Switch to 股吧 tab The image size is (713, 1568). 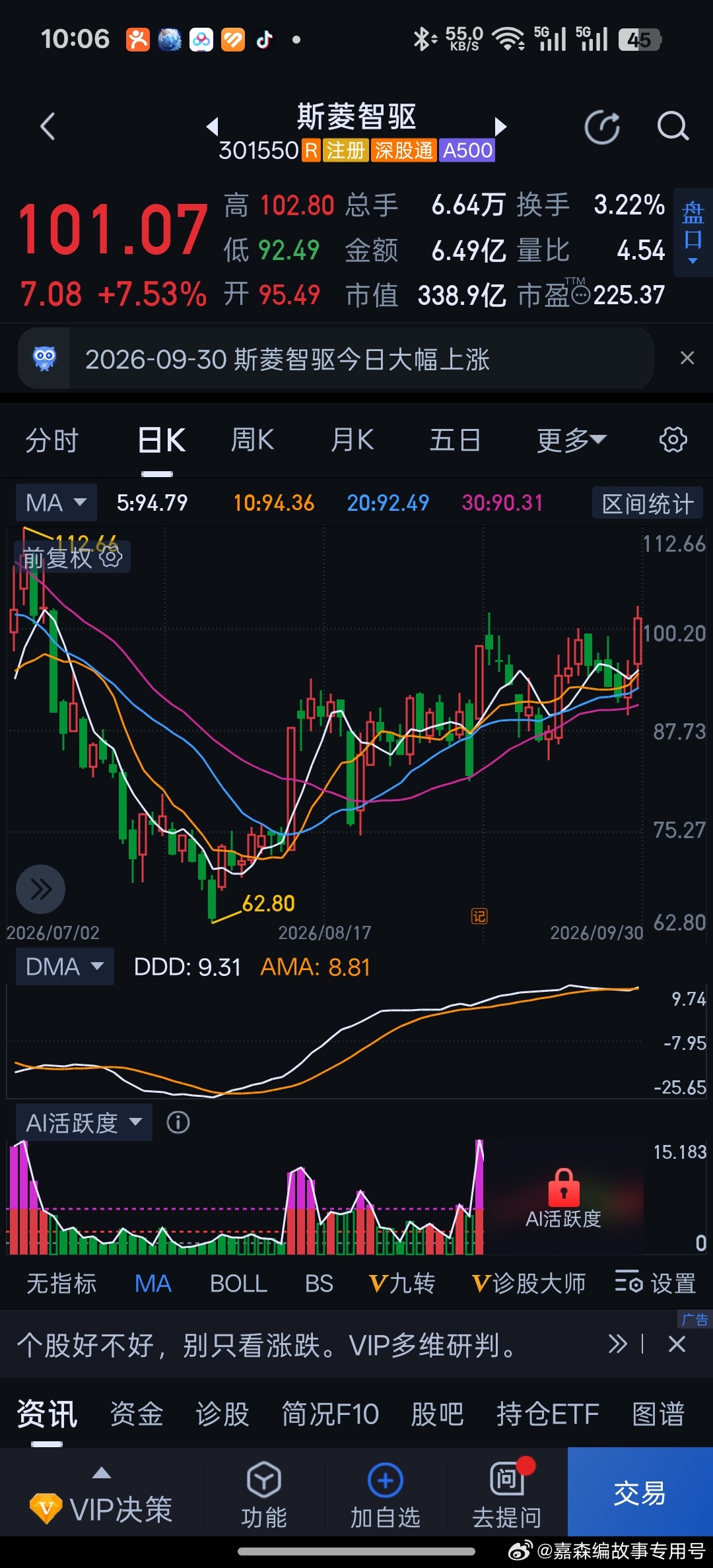[437, 1414]
